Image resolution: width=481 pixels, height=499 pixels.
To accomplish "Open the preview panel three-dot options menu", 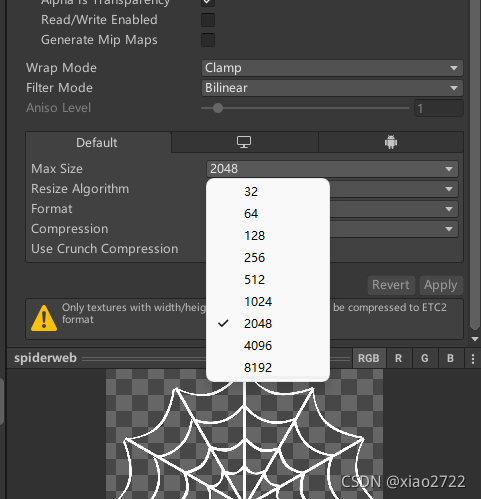I will [473, 358].
